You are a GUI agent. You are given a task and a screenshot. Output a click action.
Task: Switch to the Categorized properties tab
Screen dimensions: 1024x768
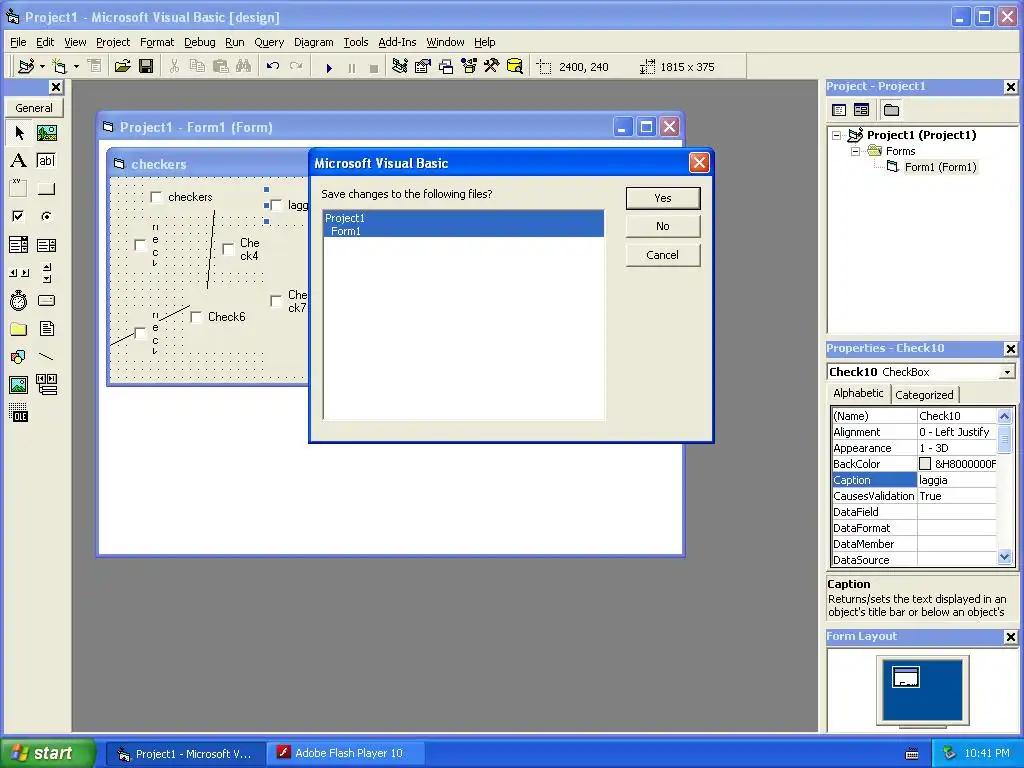click(x=924, y=394)
